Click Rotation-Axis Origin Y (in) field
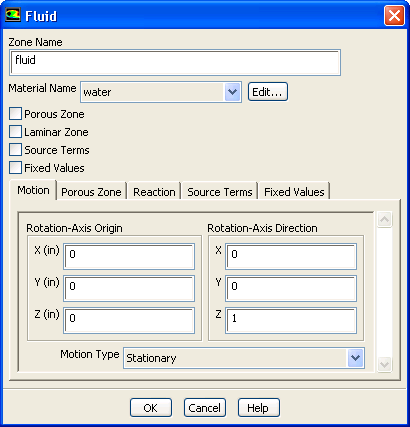 click(129, 289)
